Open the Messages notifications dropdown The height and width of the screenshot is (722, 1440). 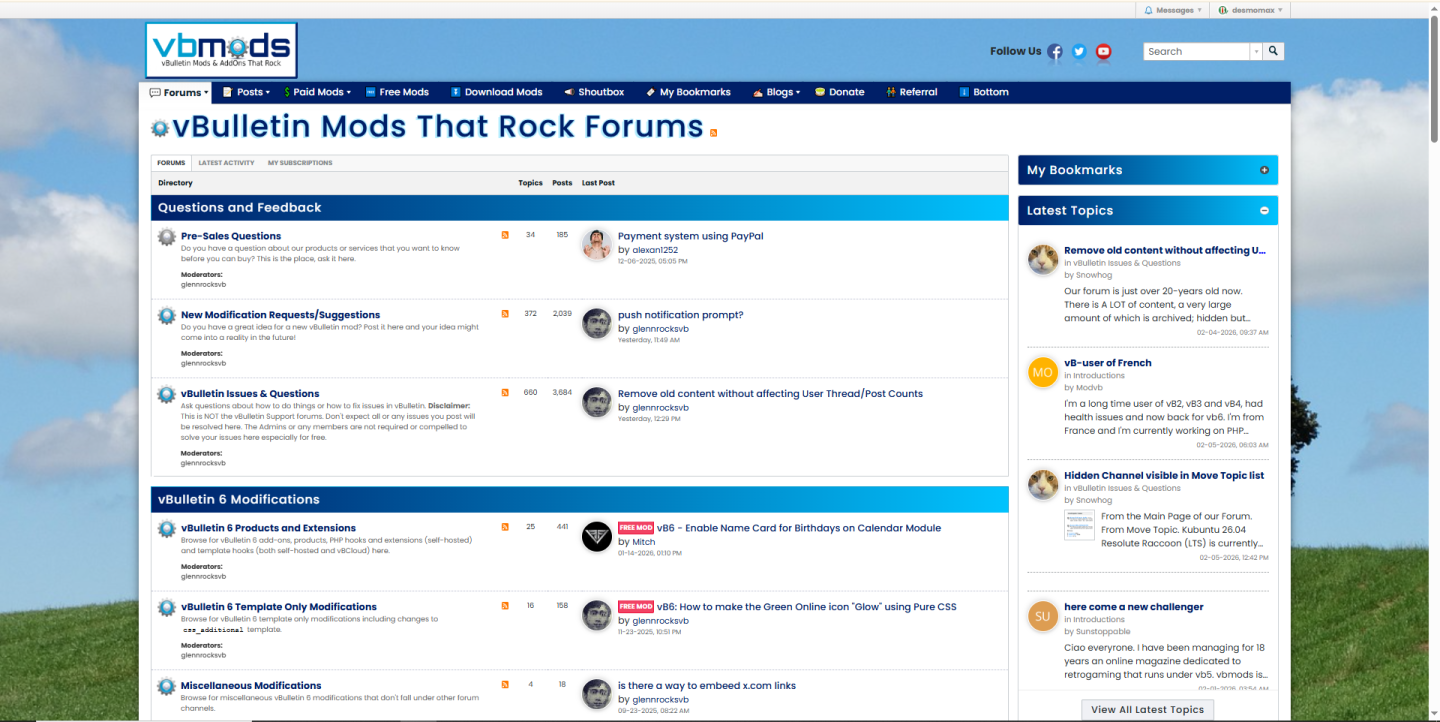point(1174,10)
